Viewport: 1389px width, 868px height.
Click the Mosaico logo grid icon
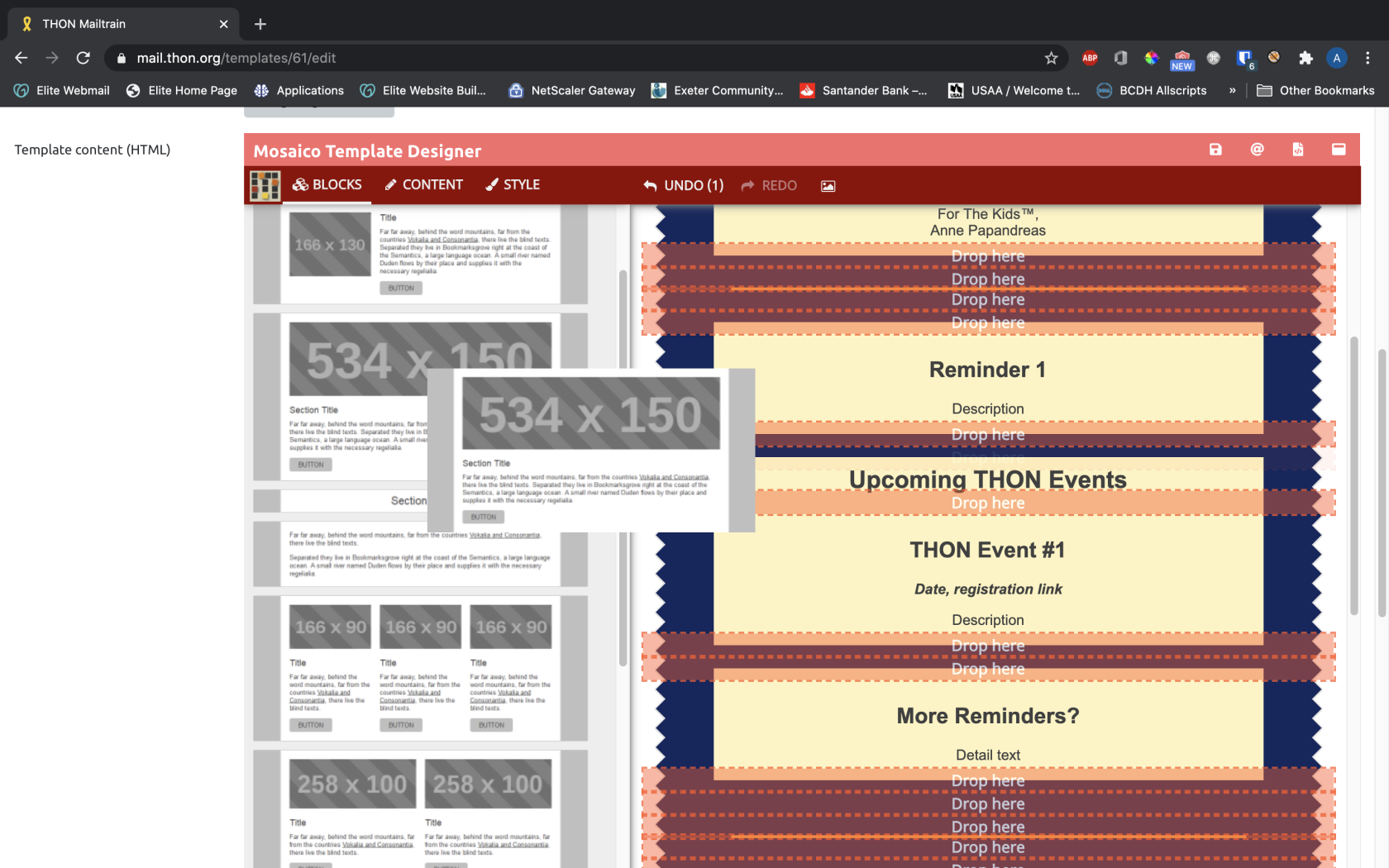265,186
